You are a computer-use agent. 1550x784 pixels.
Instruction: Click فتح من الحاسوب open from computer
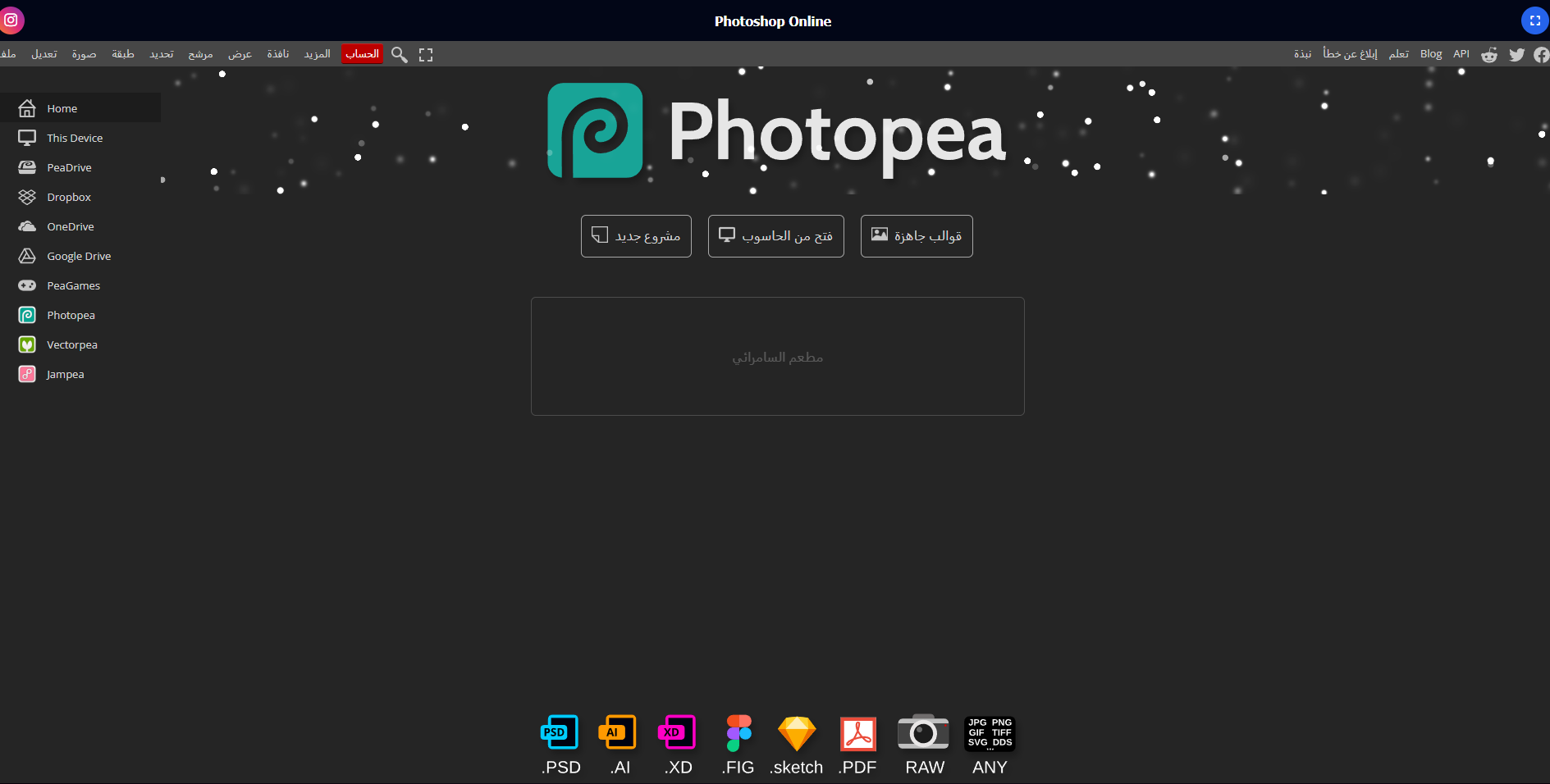pyautogui.click(x=775, y=236)
